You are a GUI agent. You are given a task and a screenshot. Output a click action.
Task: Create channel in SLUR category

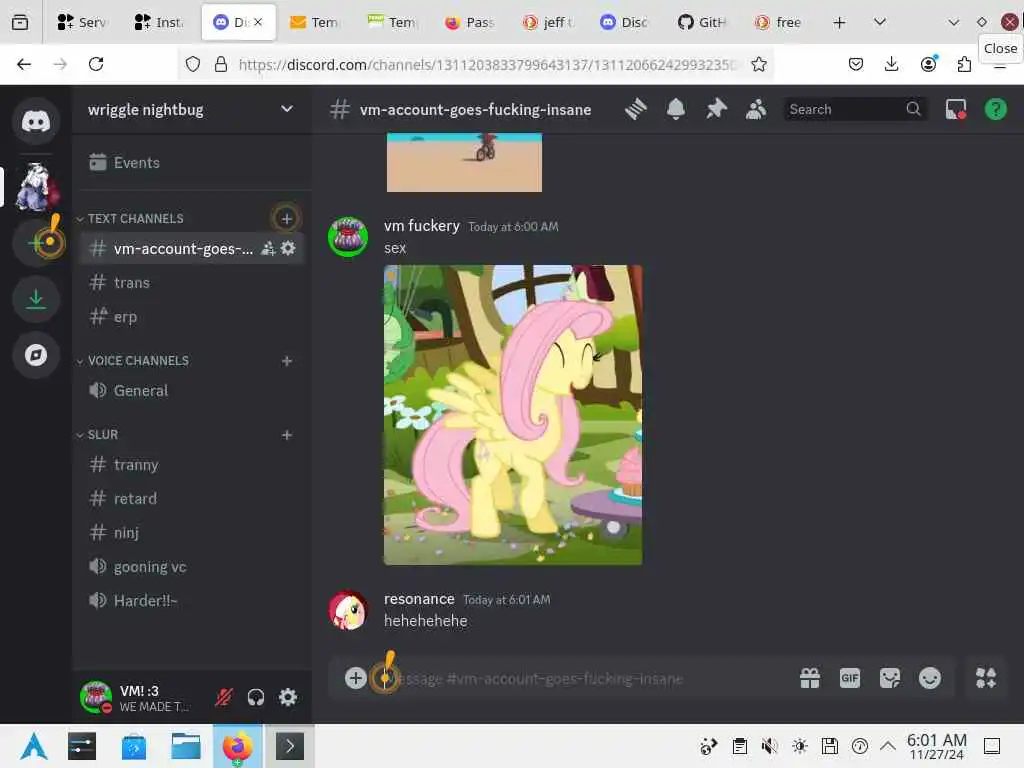pos(286,435)
